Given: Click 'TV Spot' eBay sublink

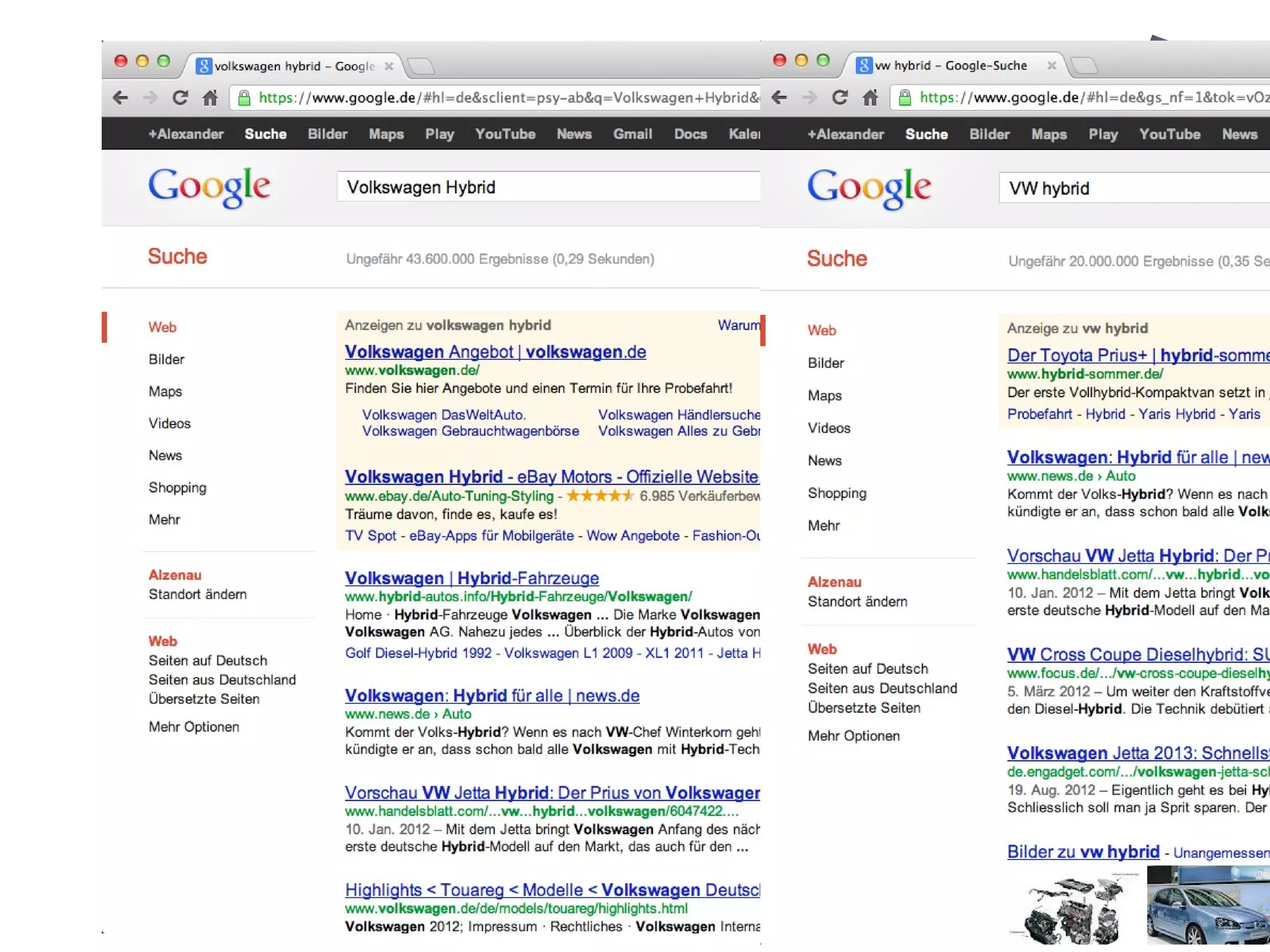Looking at the screenshot, I should point(370,535).
